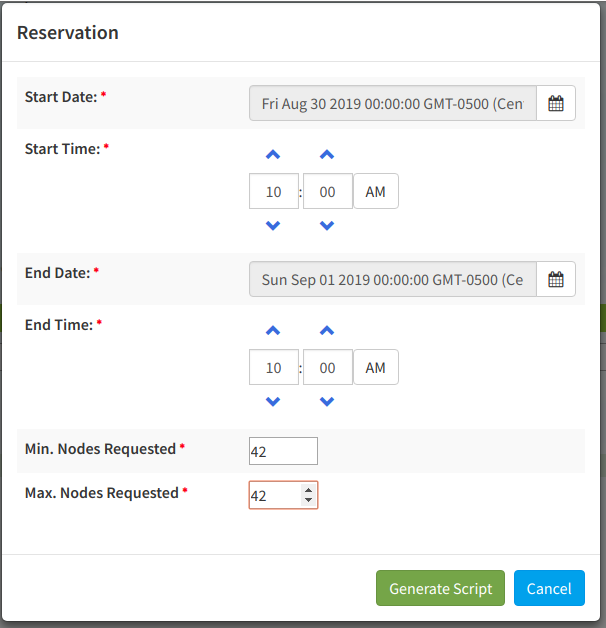
Task: Decrease the Start Time hour
Action: (273, 226)
